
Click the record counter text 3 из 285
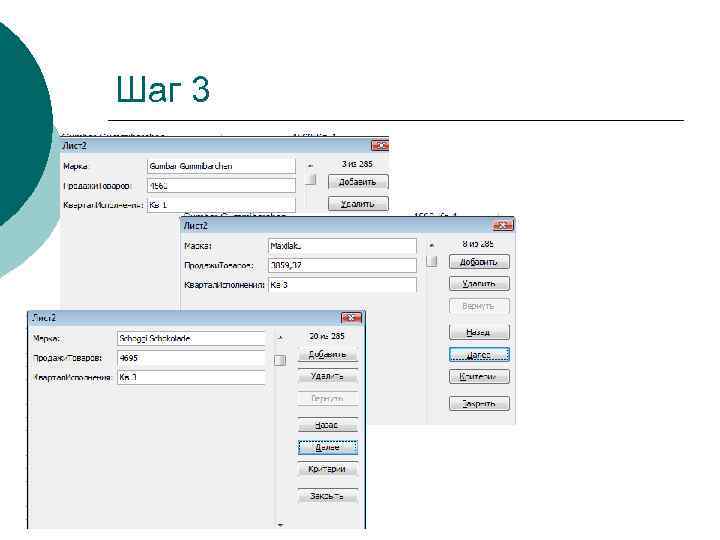(x=357, y=164)
